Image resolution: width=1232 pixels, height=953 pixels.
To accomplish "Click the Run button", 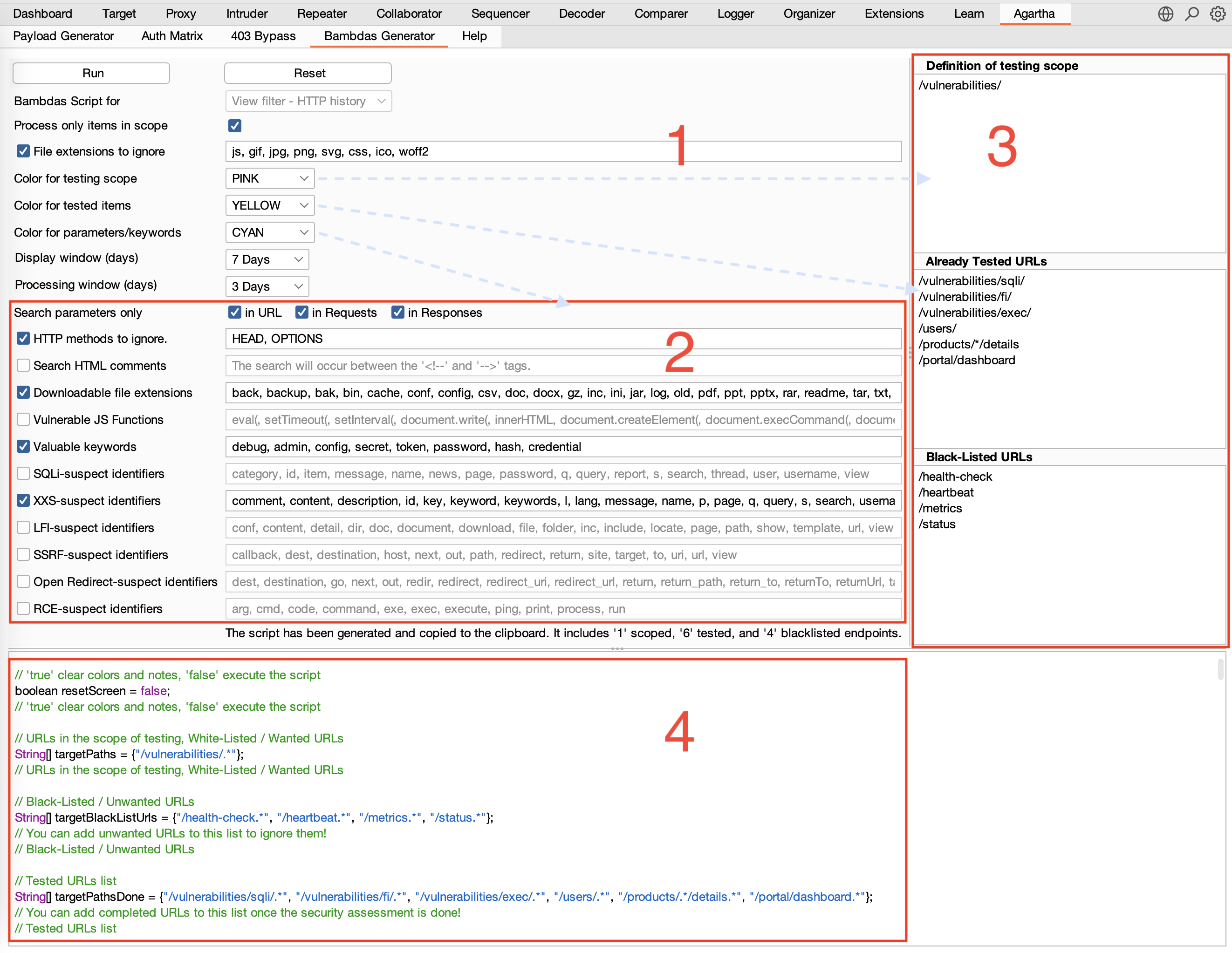I will pyautogui.click(x=91, y=73).
